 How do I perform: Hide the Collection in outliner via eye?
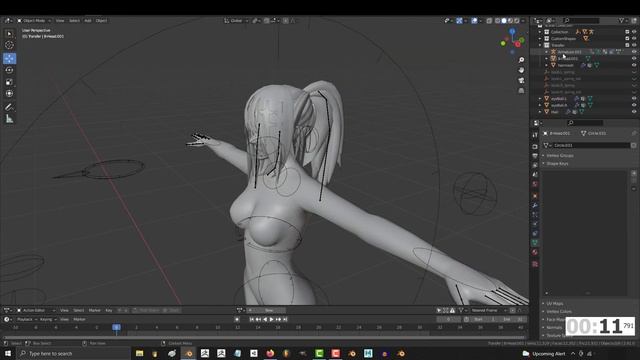point(634,32)
